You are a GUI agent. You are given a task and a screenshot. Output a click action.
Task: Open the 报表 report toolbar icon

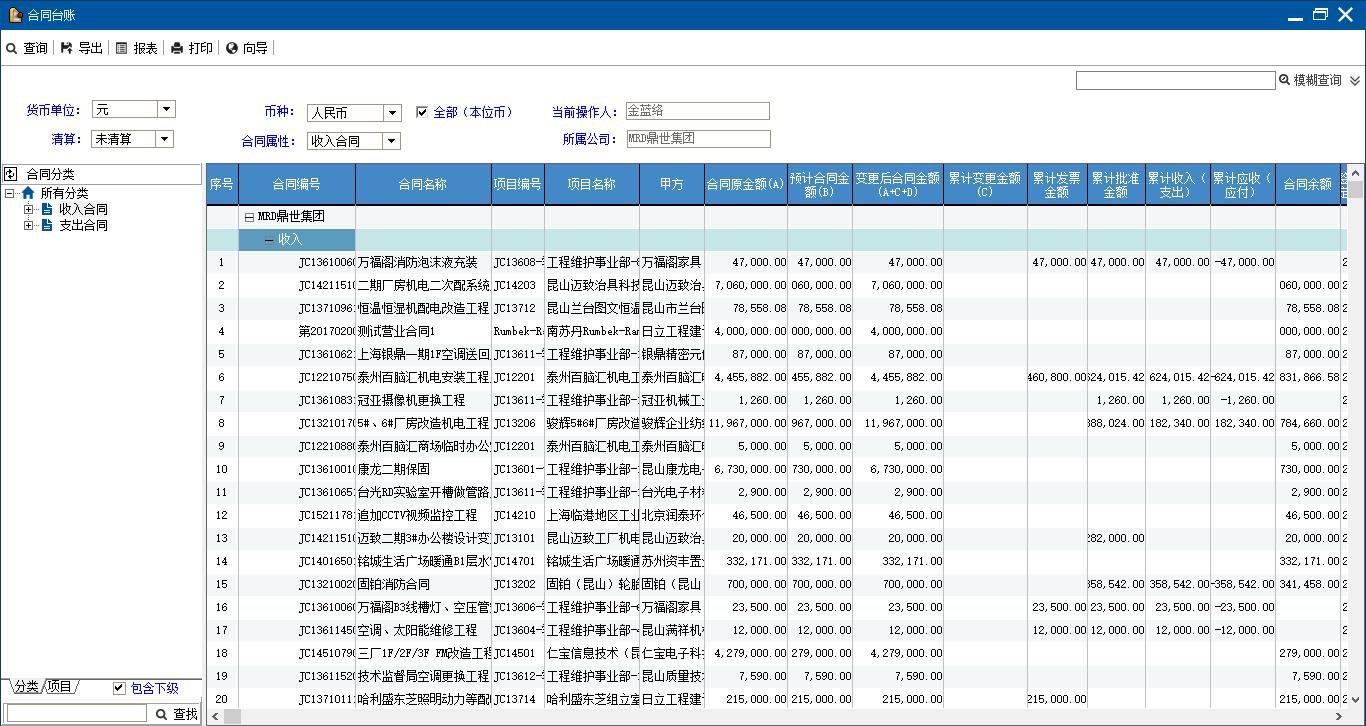coord(122,48)
